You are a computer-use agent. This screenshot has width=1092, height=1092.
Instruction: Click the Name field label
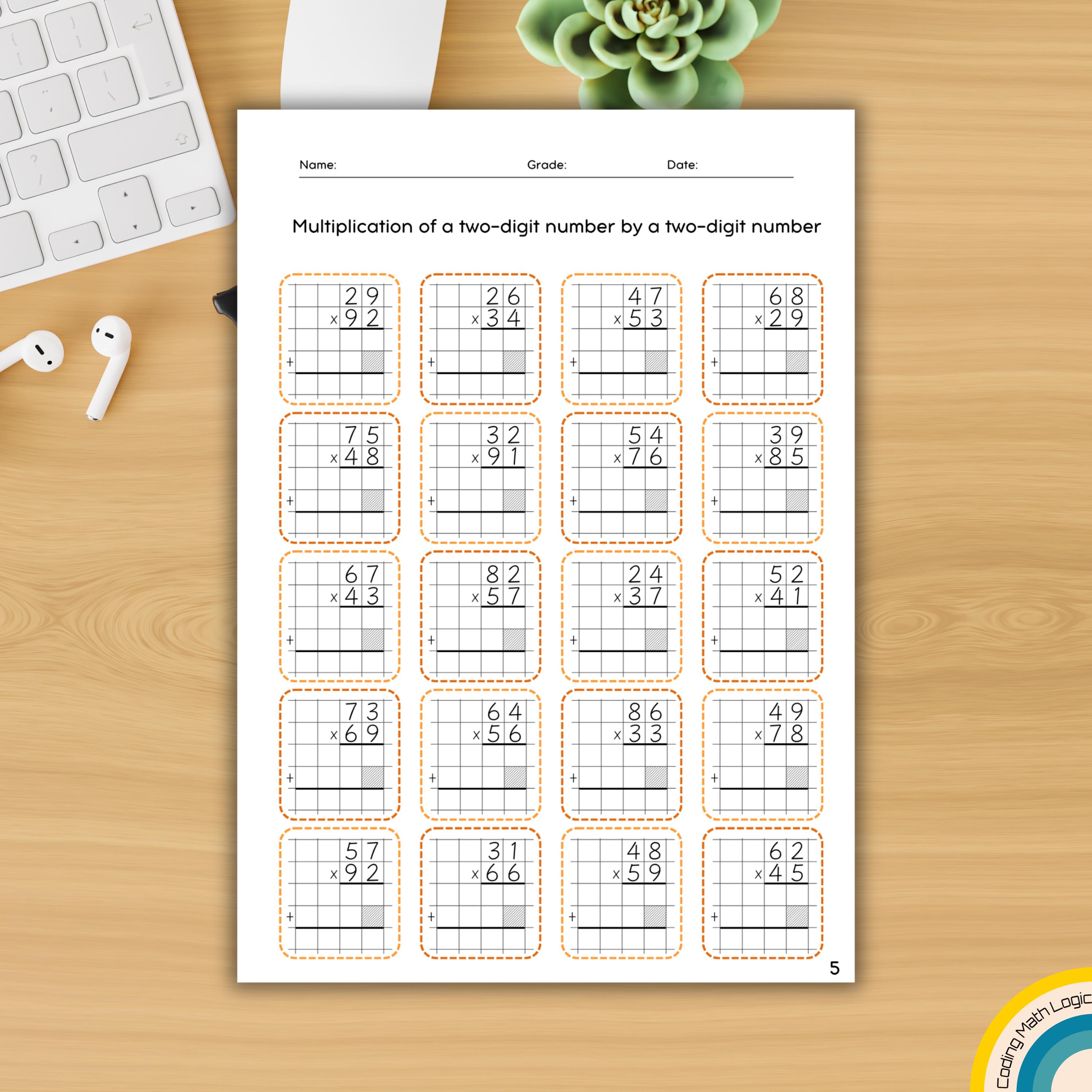pyautogui.click(x=318, y=165)
